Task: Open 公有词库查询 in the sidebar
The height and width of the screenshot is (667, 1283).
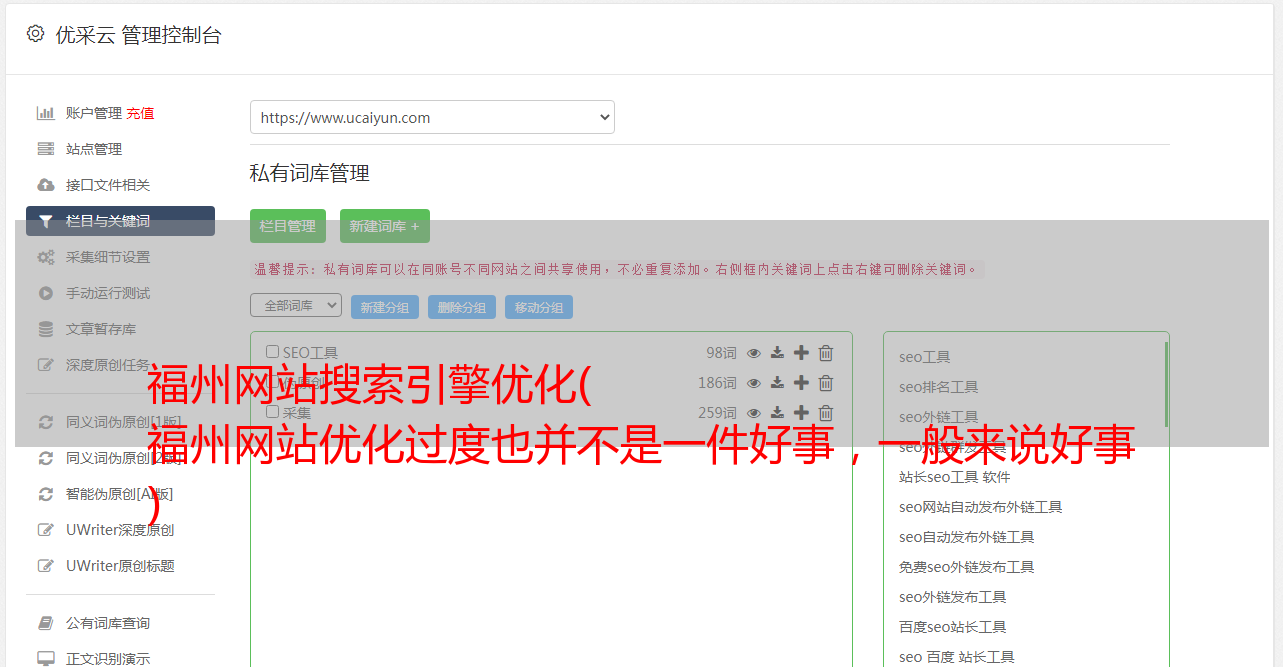Action: tap(108, 623)
